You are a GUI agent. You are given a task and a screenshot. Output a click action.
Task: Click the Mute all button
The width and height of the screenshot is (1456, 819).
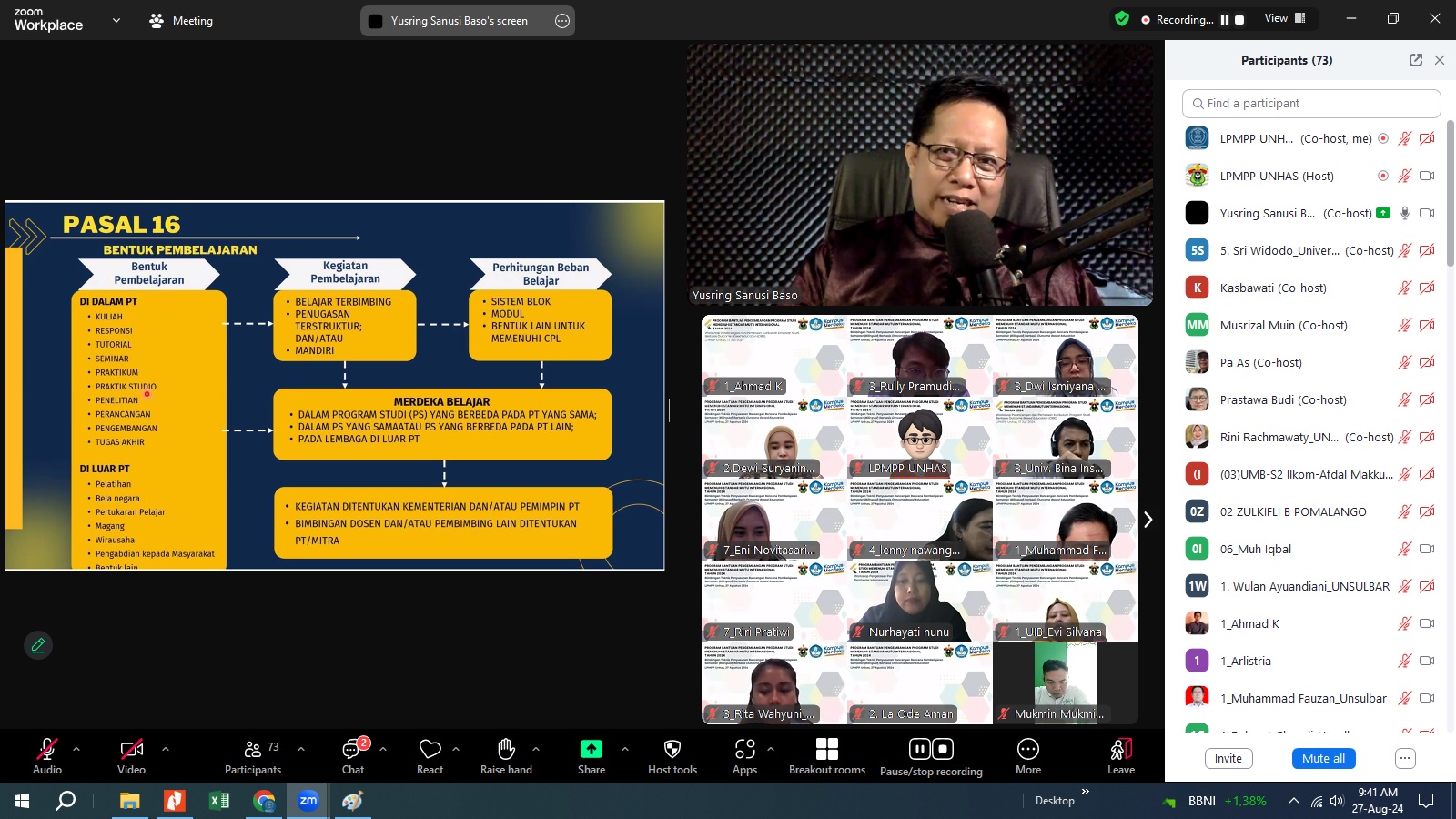click(1322, 759)
